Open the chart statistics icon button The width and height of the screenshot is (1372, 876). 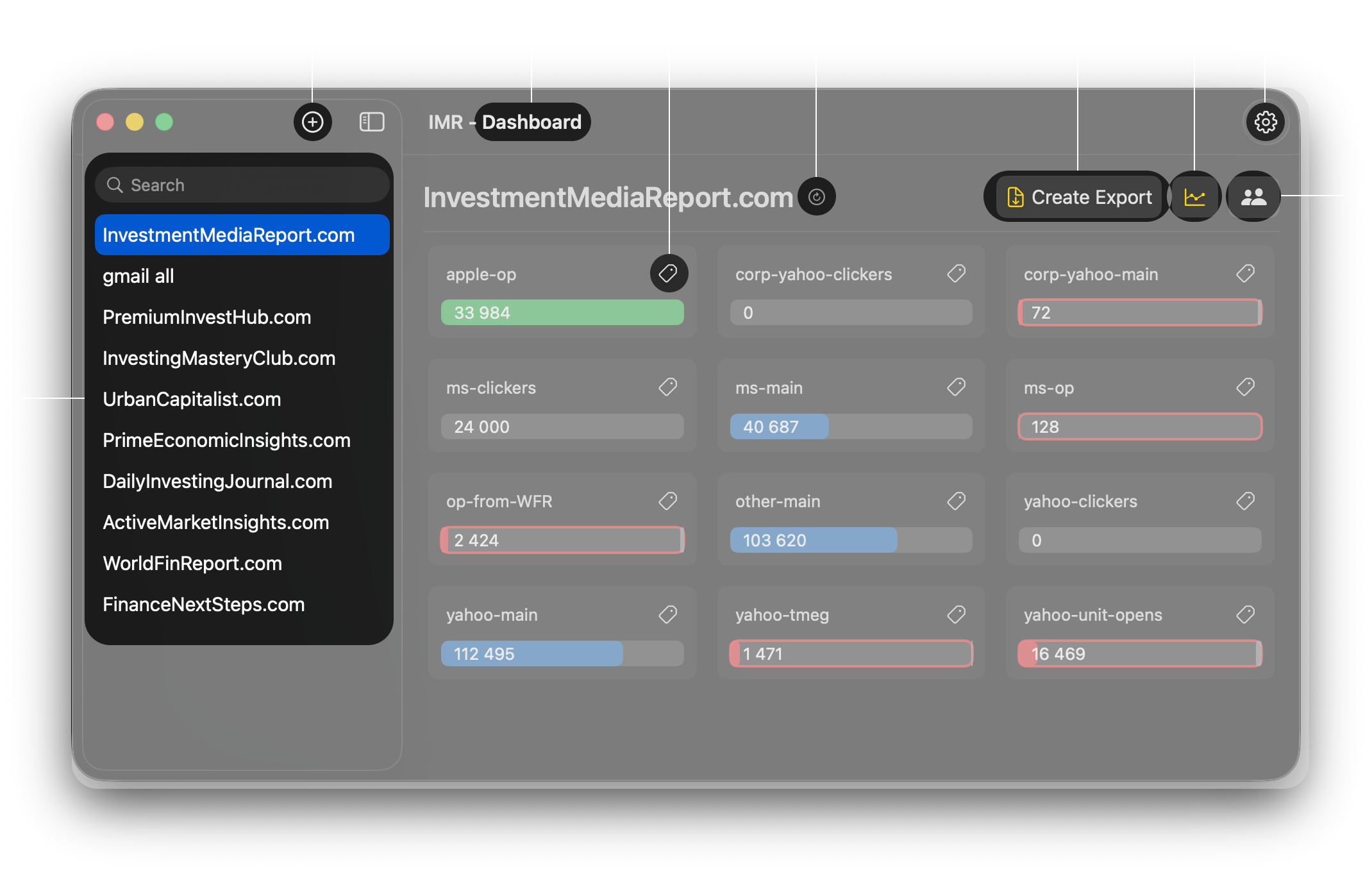(1194, 197)
